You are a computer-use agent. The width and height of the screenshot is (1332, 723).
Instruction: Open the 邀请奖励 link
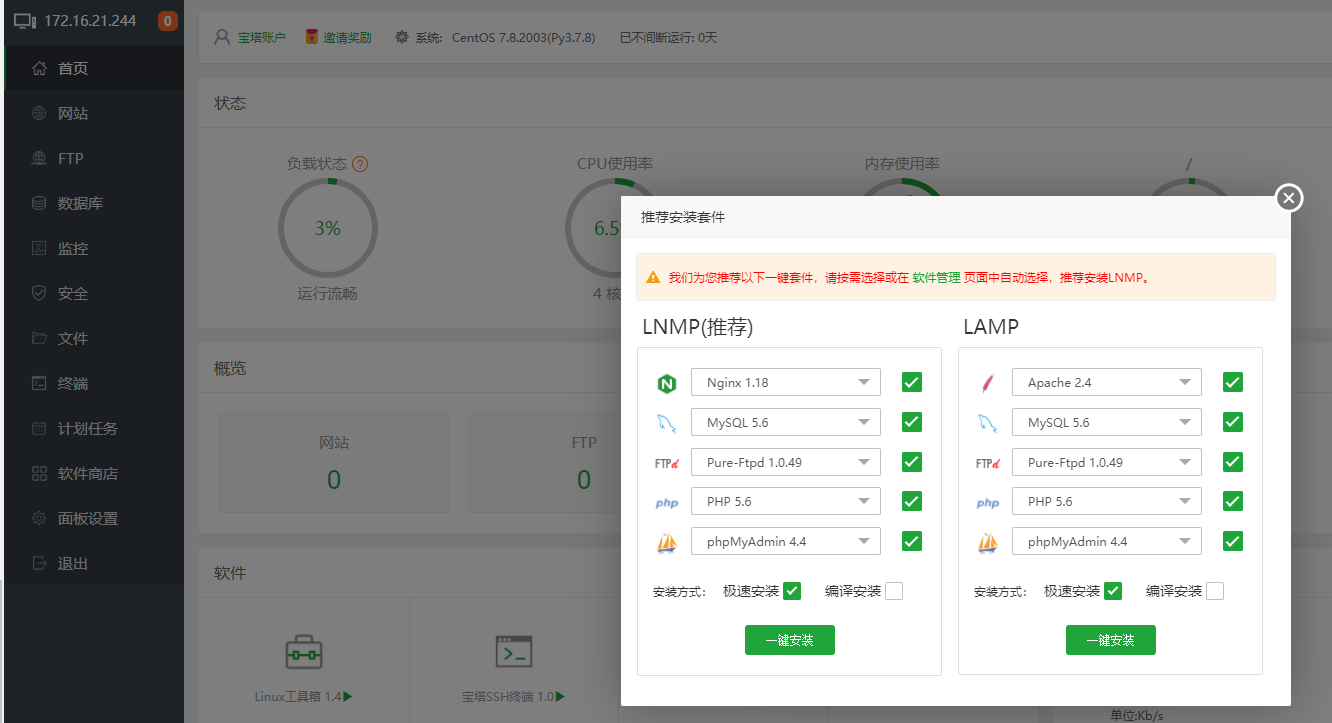(347, 37)
